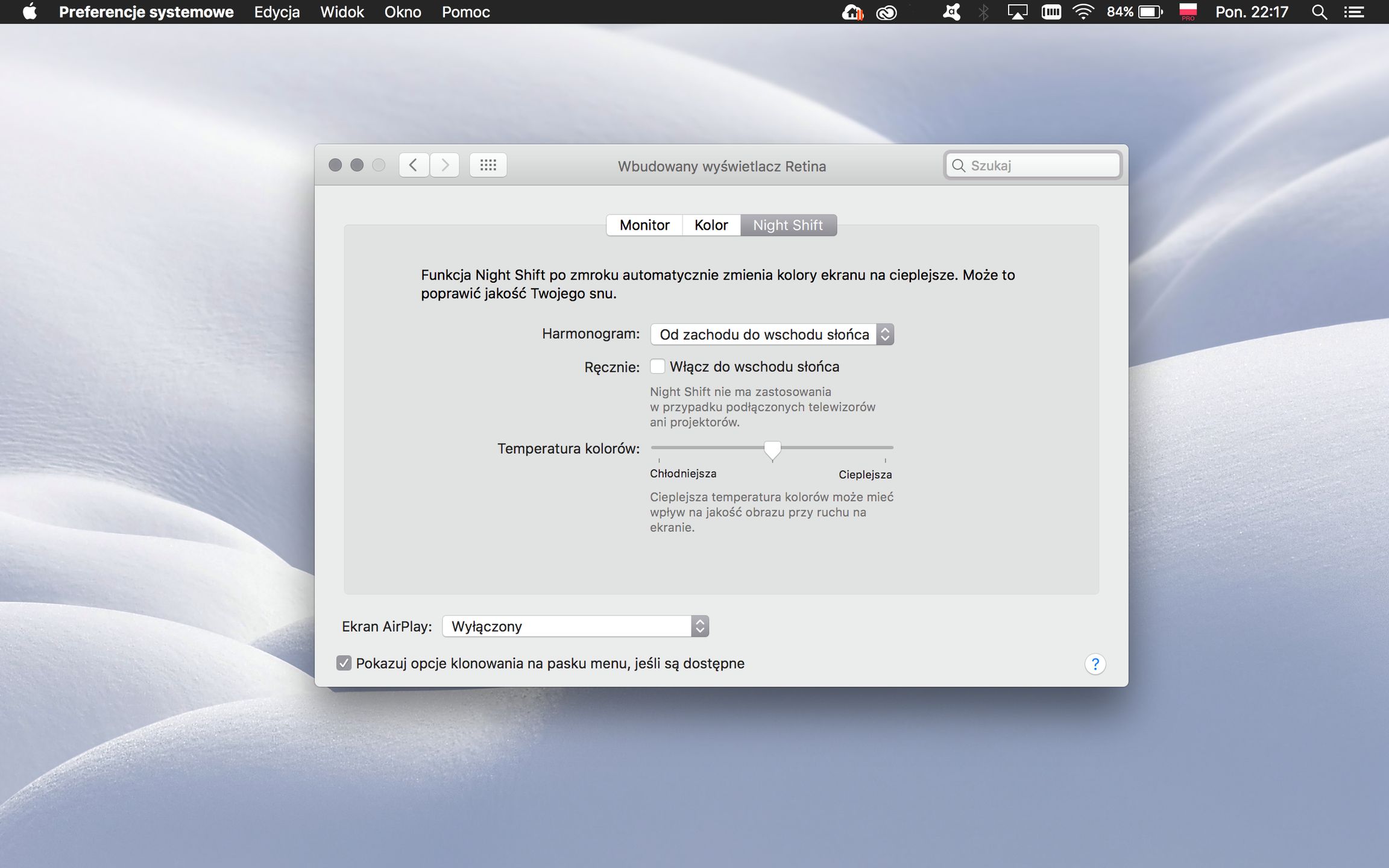The image size is (1389, 868).
Task: Click the show all preferences grid icon
Action: point(488,165)
